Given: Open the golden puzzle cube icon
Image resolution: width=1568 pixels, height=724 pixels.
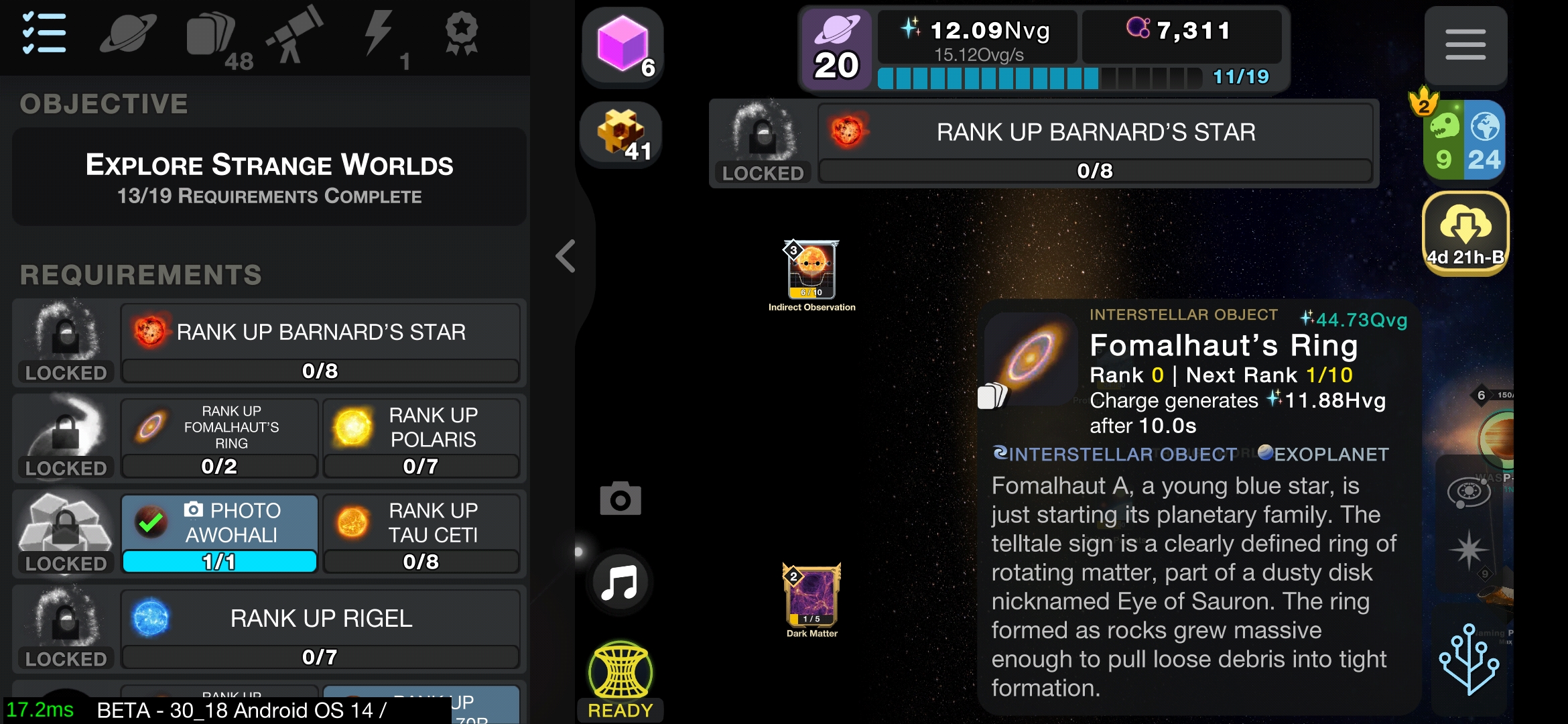Looking at the screenshot, I should (x=621, y=133).
